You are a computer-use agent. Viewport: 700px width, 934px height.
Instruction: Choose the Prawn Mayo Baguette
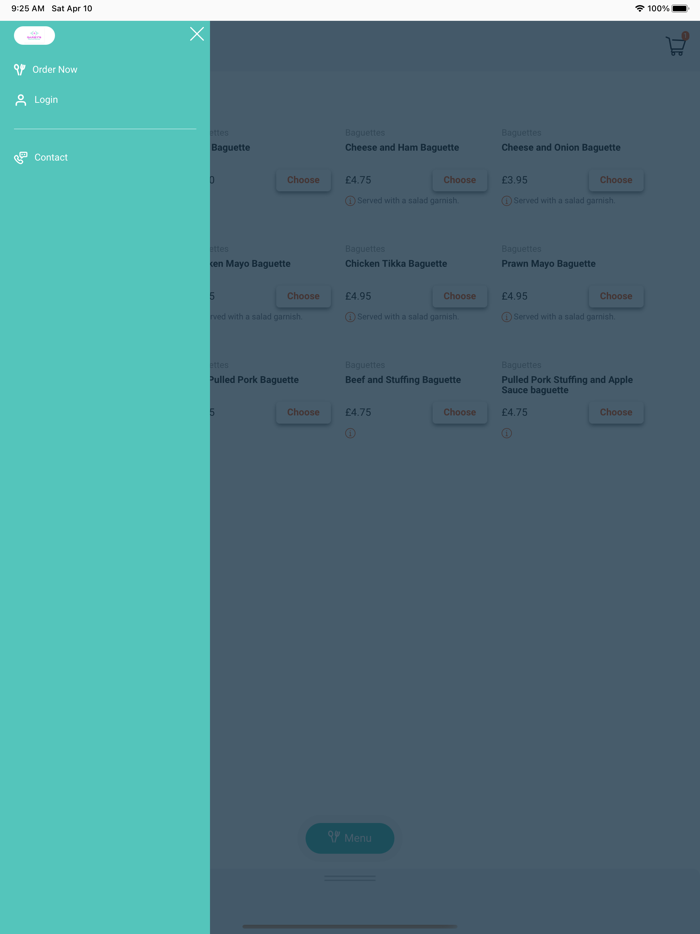click(616, 296)
